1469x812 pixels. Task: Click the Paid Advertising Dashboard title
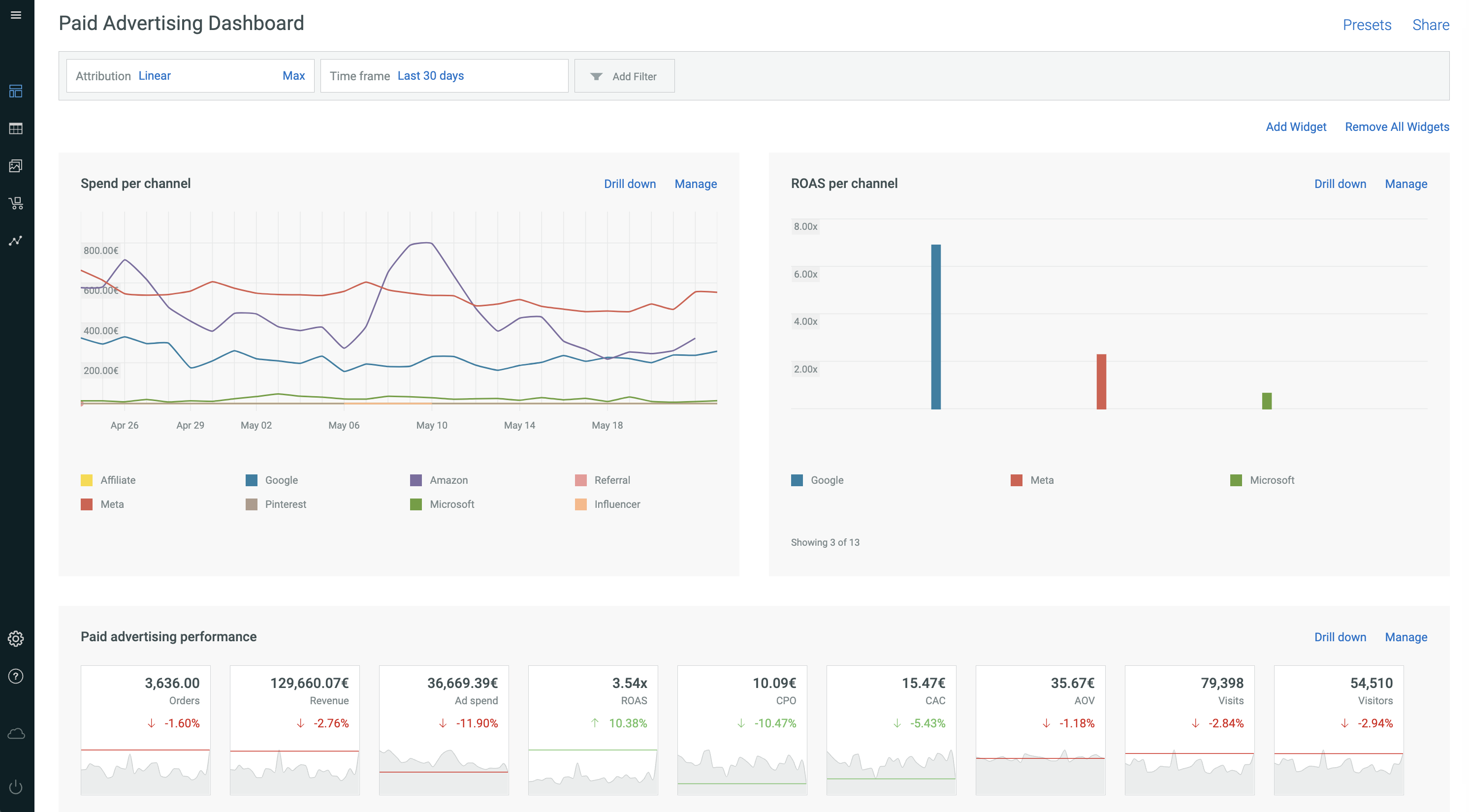point(181,24)
